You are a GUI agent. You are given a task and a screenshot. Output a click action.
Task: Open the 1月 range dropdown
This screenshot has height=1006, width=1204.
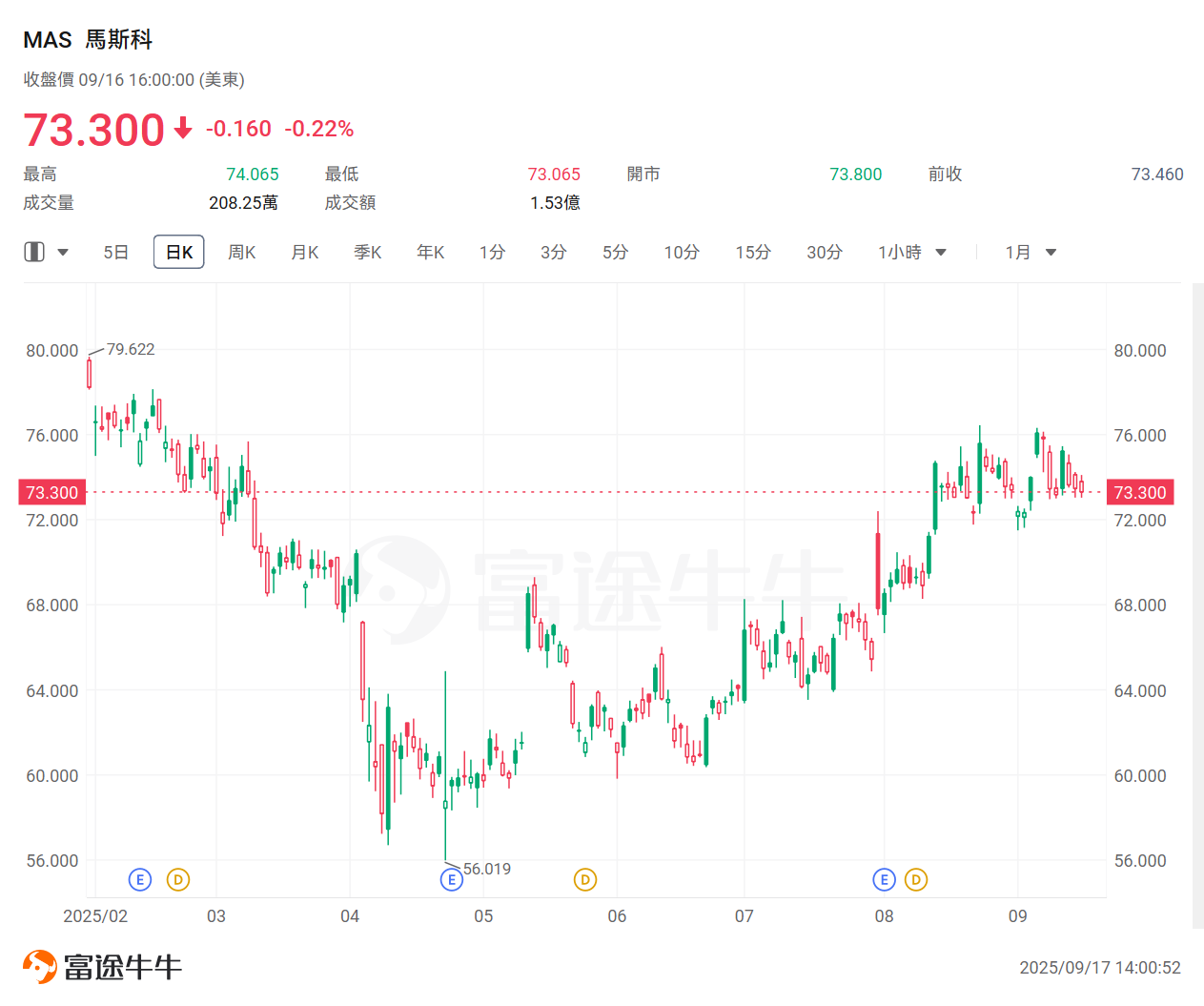(1031, 253)
